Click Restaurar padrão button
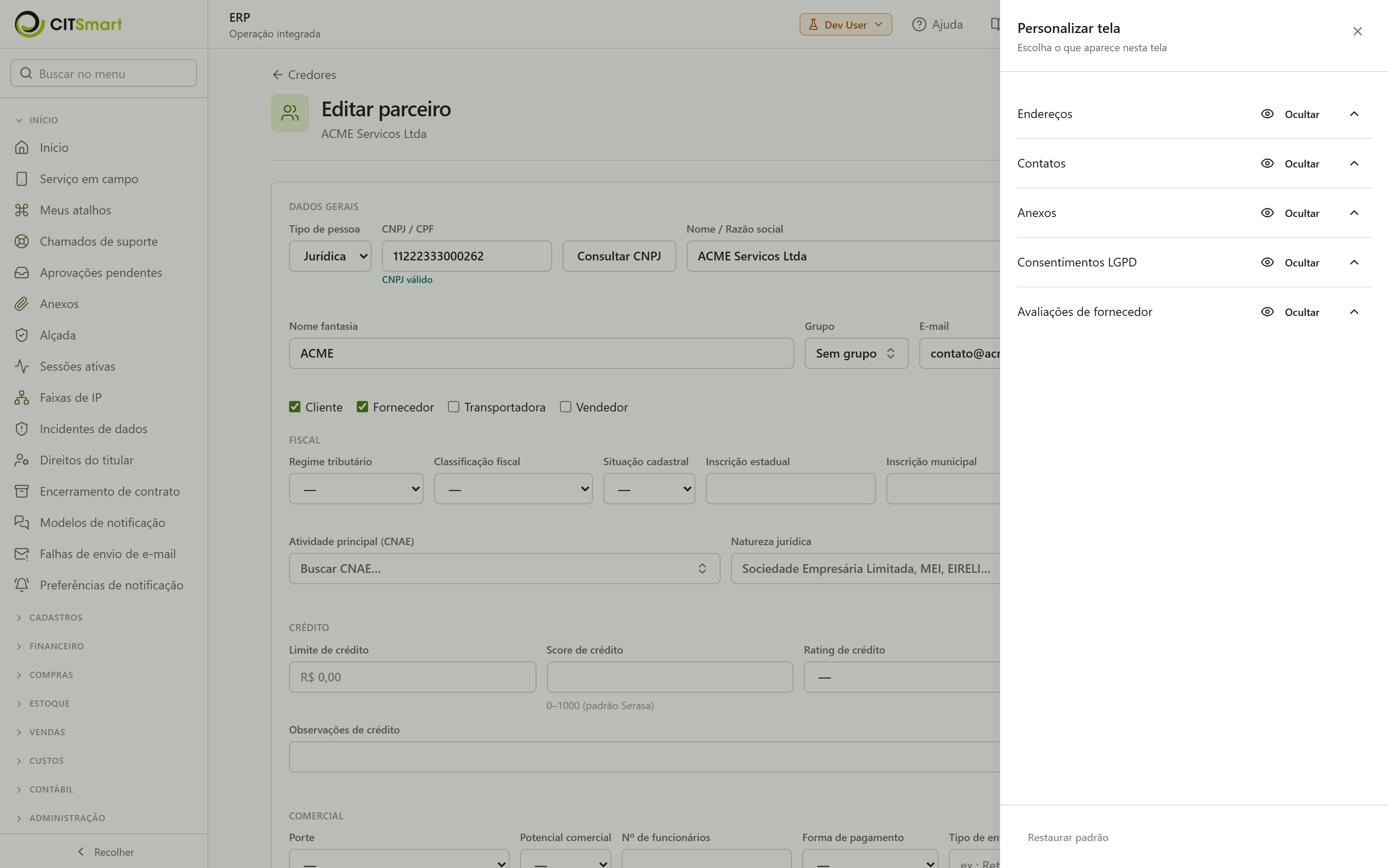This screenshot has width=1389, height=868. click(1068, 838)
